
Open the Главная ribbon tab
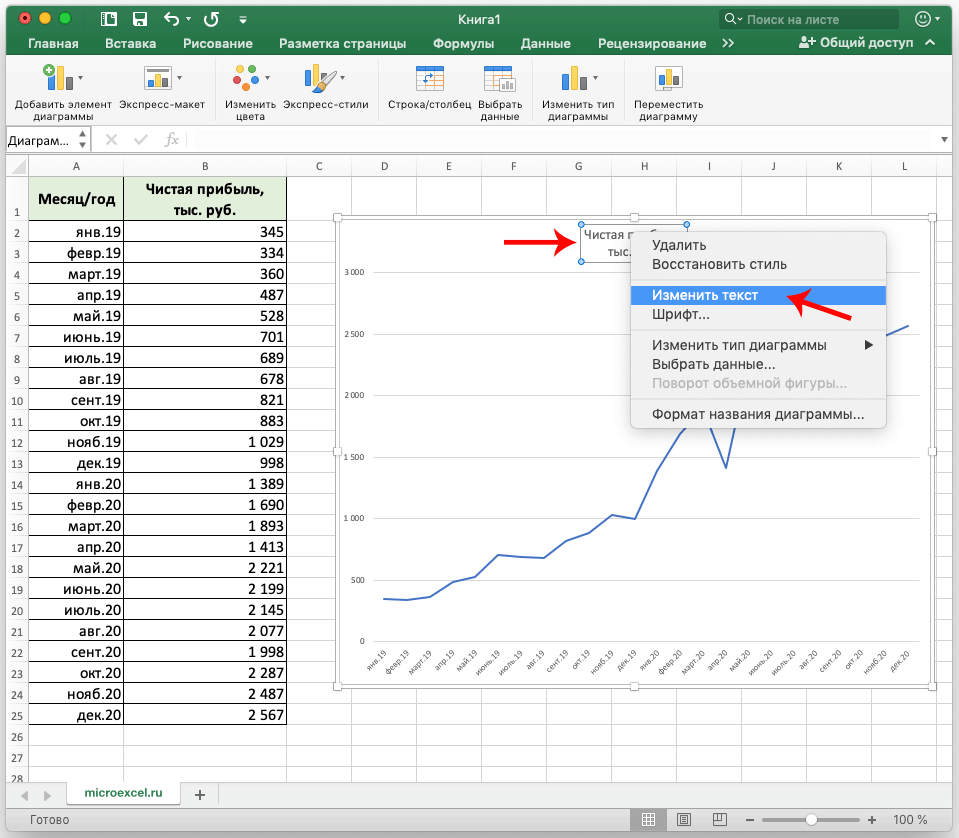tap(53, 43)
